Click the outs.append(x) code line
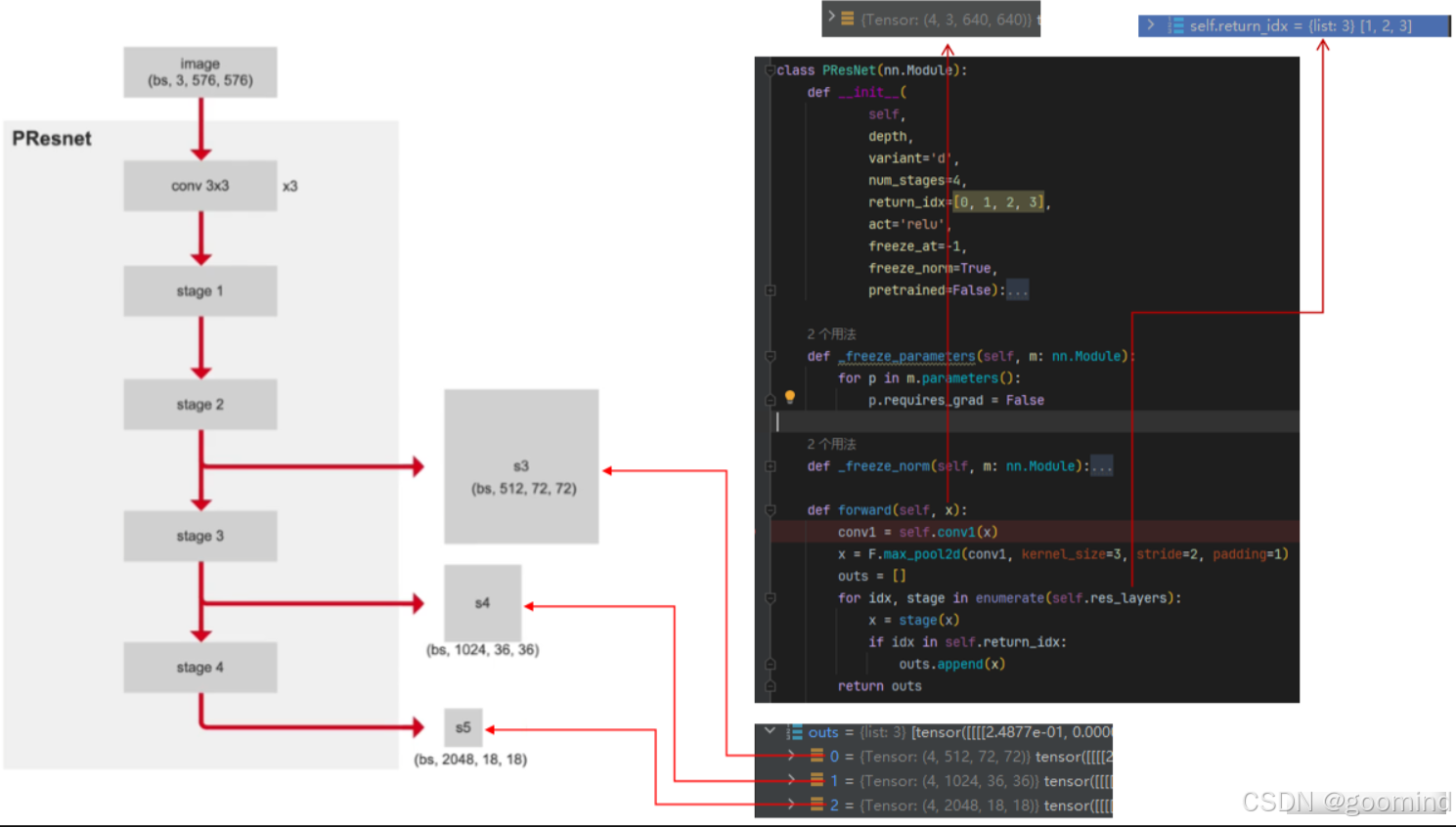The width and height of the screenshot is (1456, 827). point(951,664)
